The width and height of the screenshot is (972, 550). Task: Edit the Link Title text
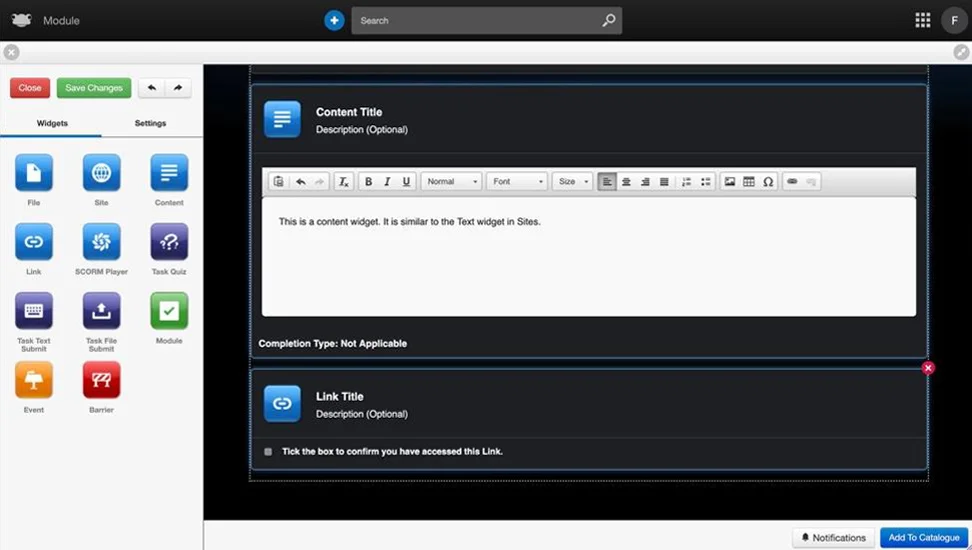tap(340, 397)
